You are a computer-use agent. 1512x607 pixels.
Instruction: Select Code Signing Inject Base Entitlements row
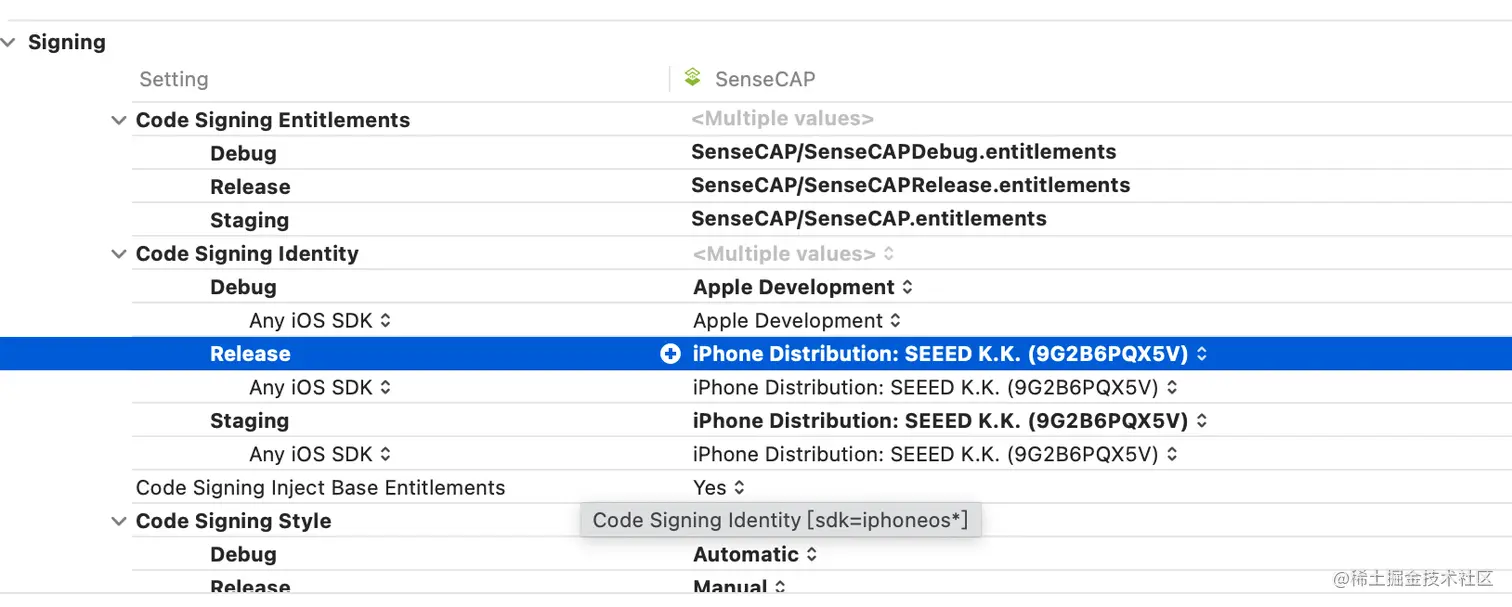[320, 488]
